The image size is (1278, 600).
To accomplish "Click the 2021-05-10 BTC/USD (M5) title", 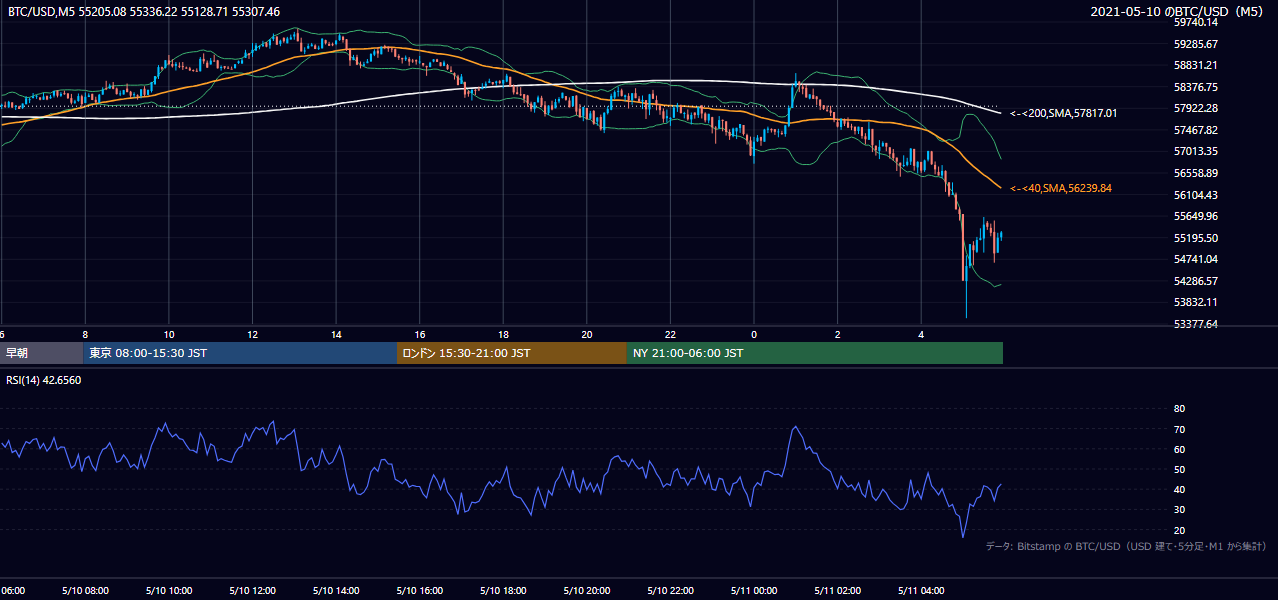I will (1177, 12).
